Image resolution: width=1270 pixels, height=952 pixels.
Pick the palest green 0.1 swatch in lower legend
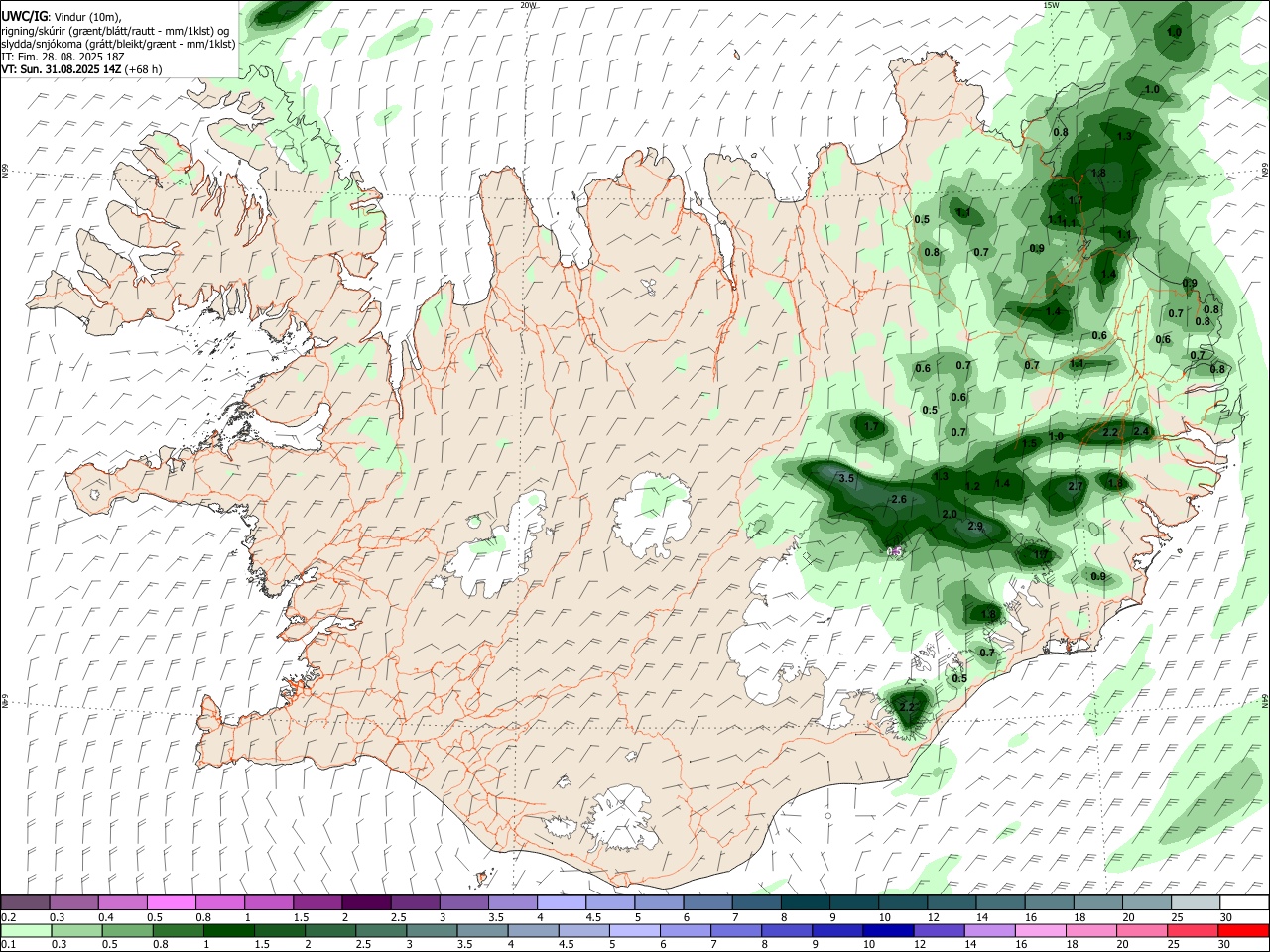(x=25, y=931)
